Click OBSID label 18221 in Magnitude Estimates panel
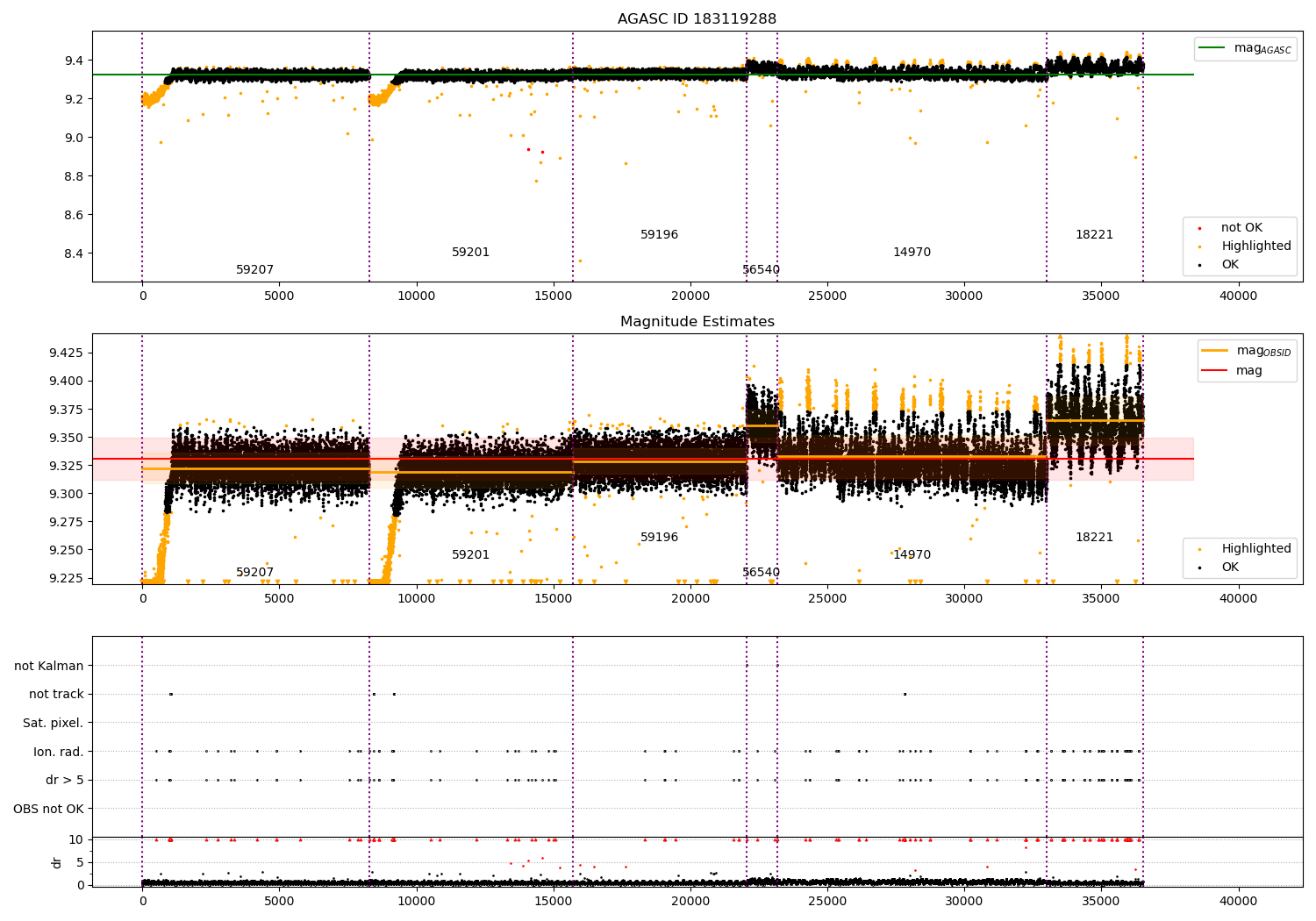1316x921 pixels. pyautogui.click(x=1094, y=538)
